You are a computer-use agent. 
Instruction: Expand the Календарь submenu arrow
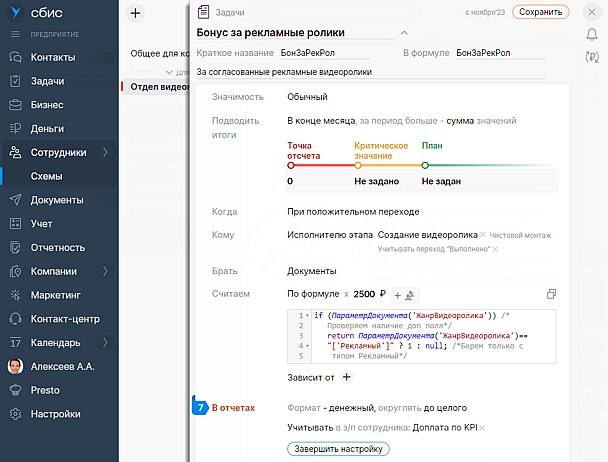click(105, 343)
